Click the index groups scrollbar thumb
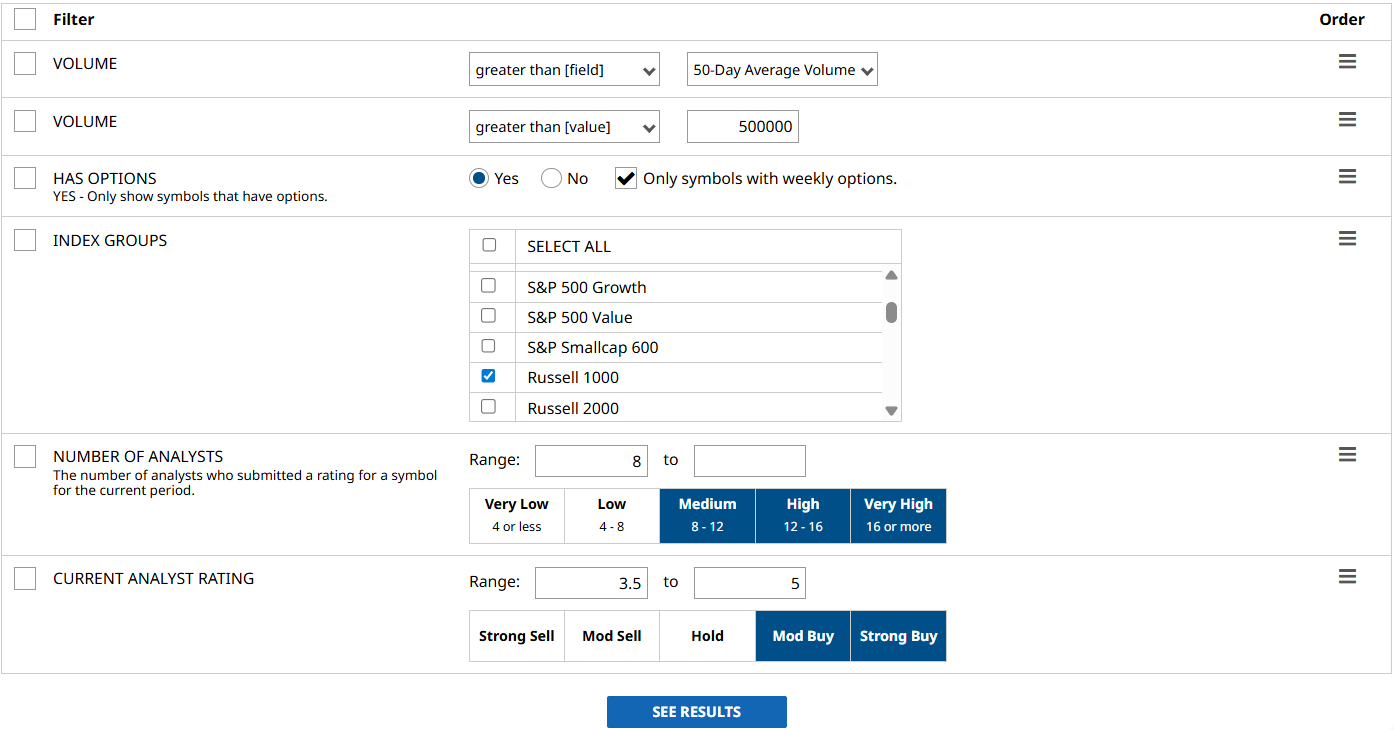The image size is (1394, 730). (x=891, y=313)
